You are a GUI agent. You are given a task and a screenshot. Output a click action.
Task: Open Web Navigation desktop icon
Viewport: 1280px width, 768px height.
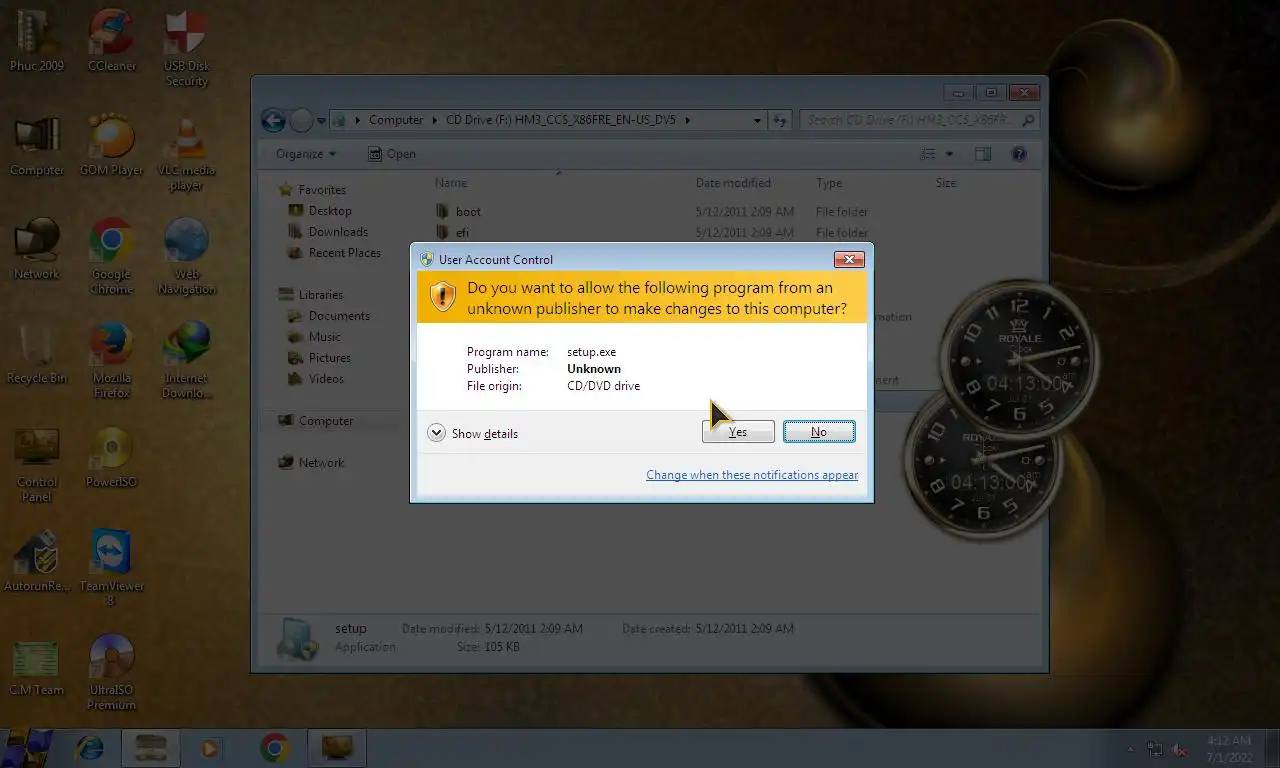[x=187, y=257]
